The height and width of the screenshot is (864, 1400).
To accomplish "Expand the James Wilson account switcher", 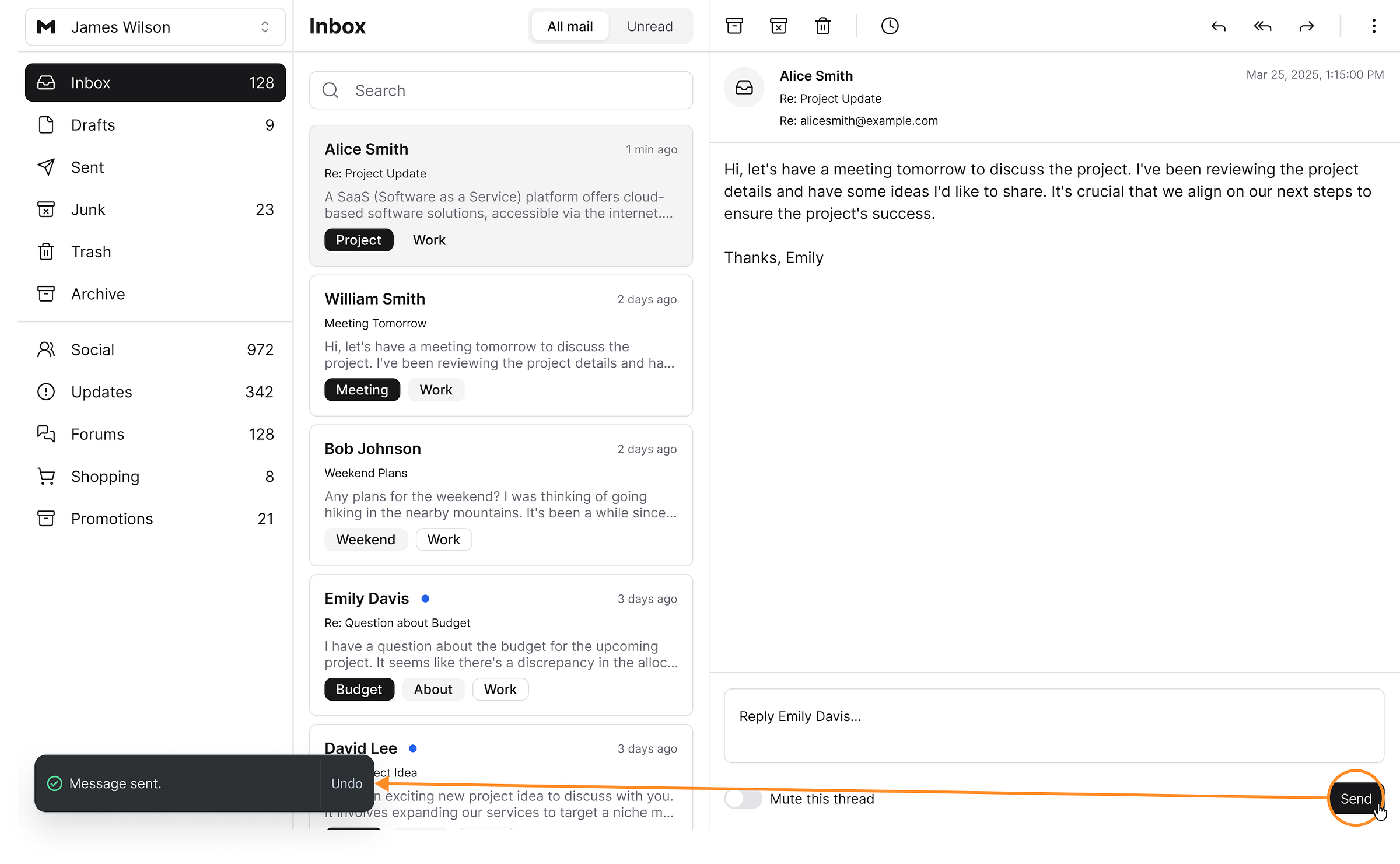I will click(x=155, y=27).
